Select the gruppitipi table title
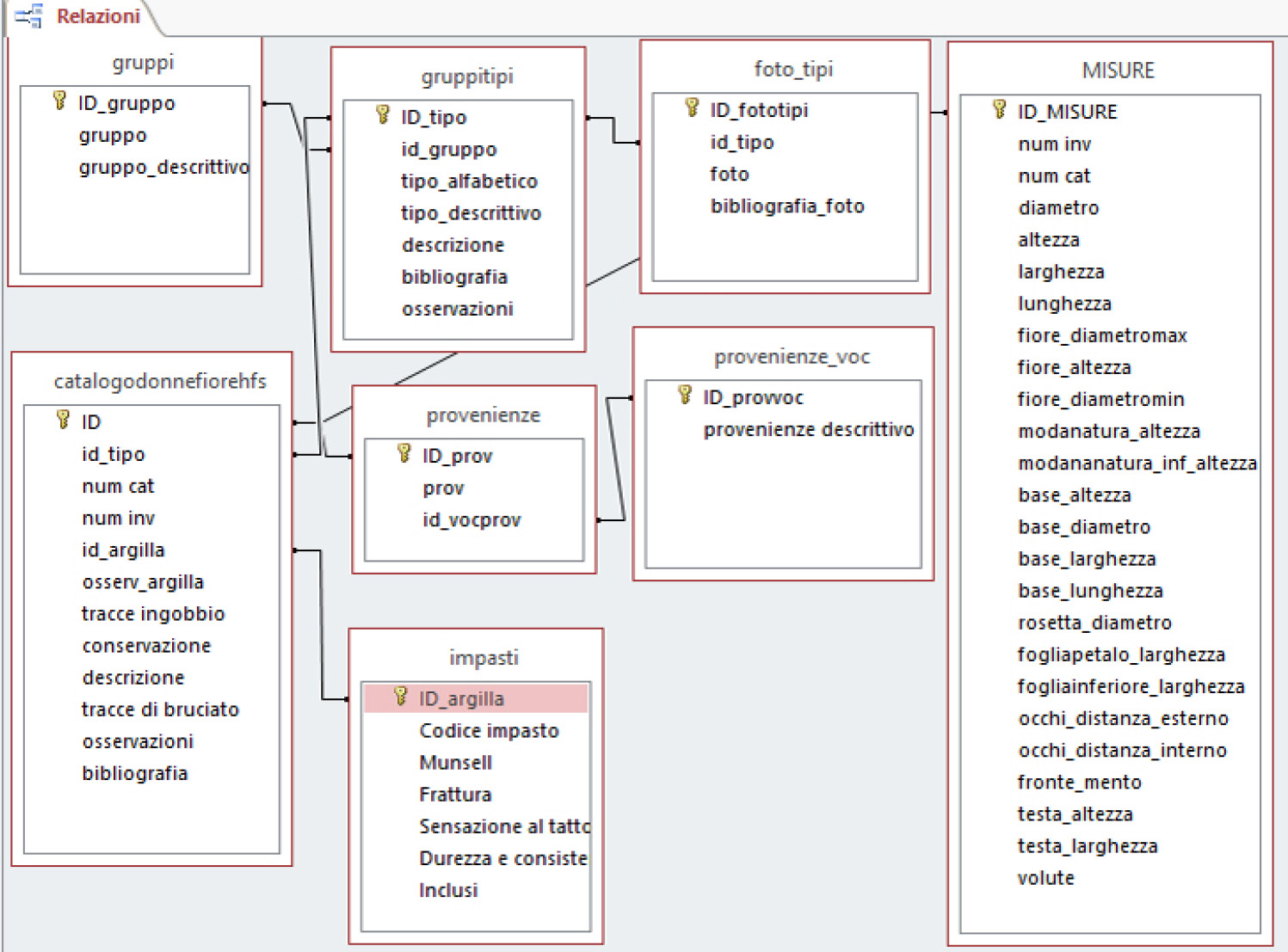The width and height of the screenshot is (1288, 952). pos(467,77)
